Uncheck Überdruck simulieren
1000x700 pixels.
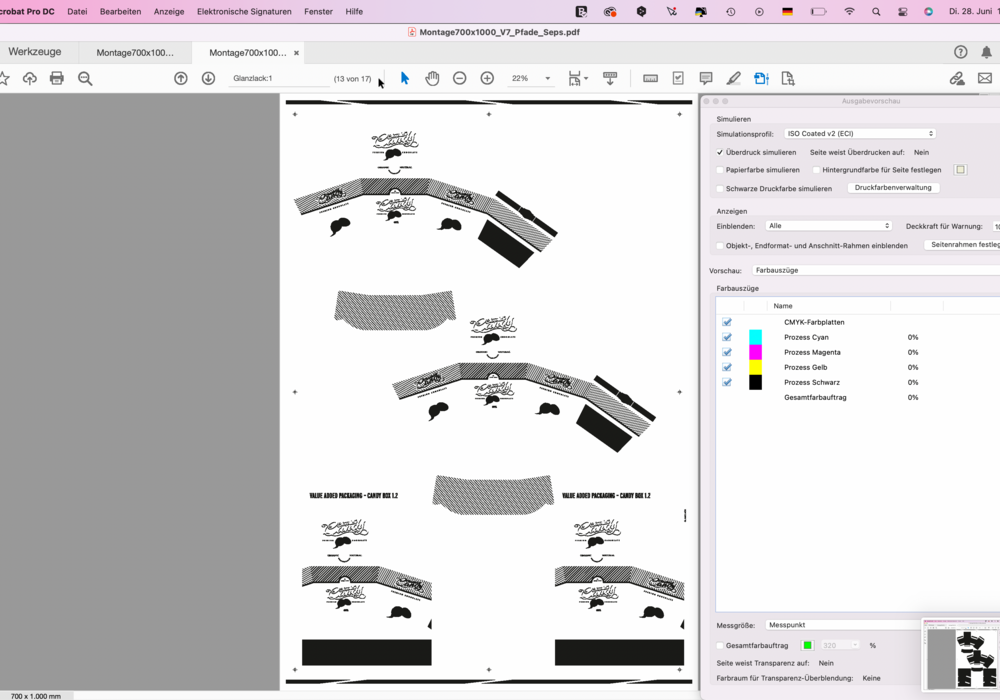pyautogui.click(x=720, y=152)
